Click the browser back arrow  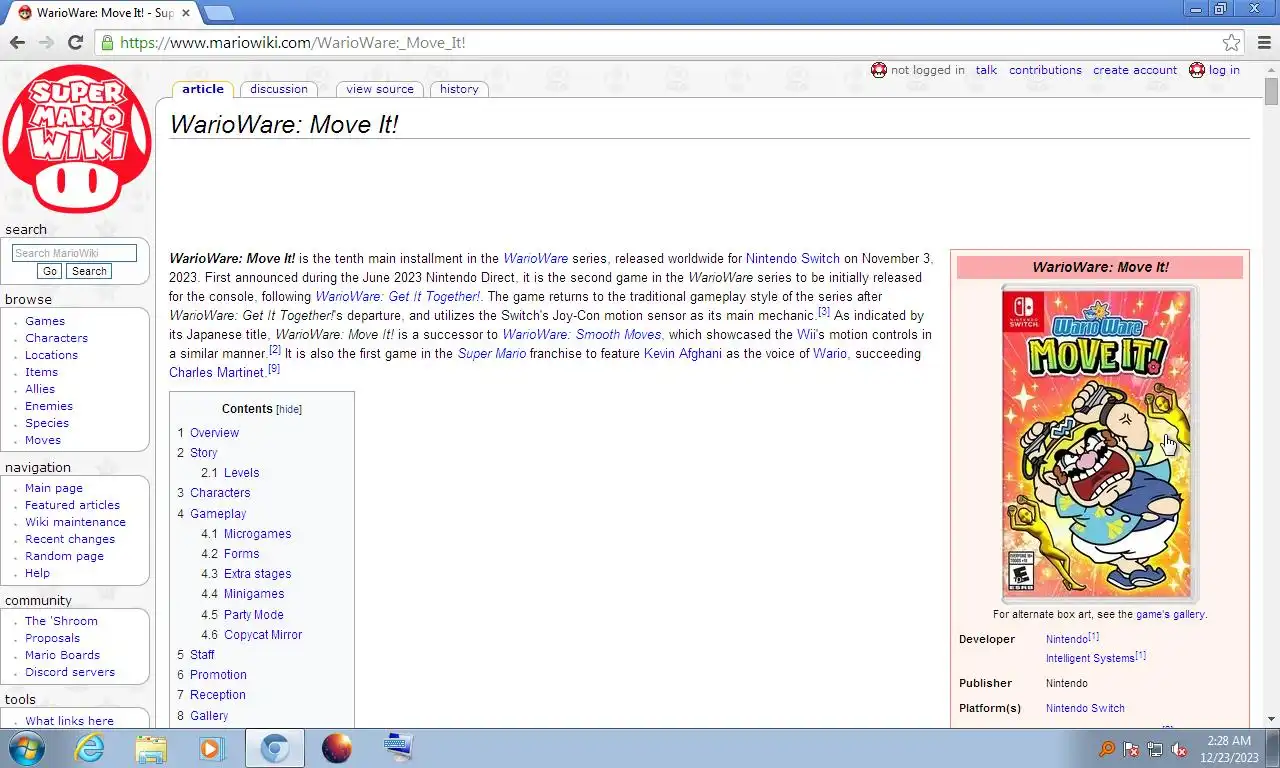click(17, 42)
